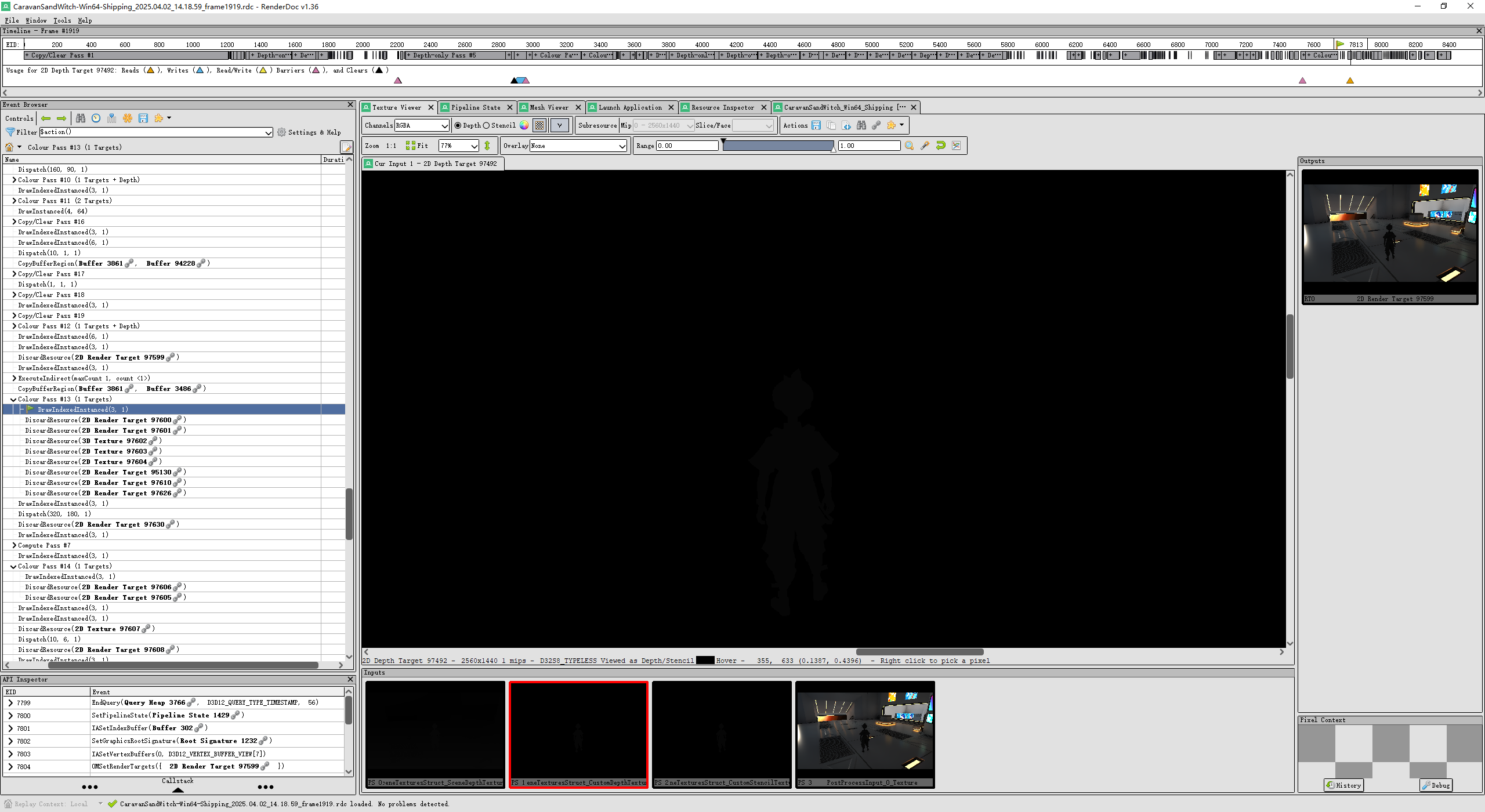1485x812 pixels.
Task: Go to previous event with green left arrow
Action: coord(46,118)
